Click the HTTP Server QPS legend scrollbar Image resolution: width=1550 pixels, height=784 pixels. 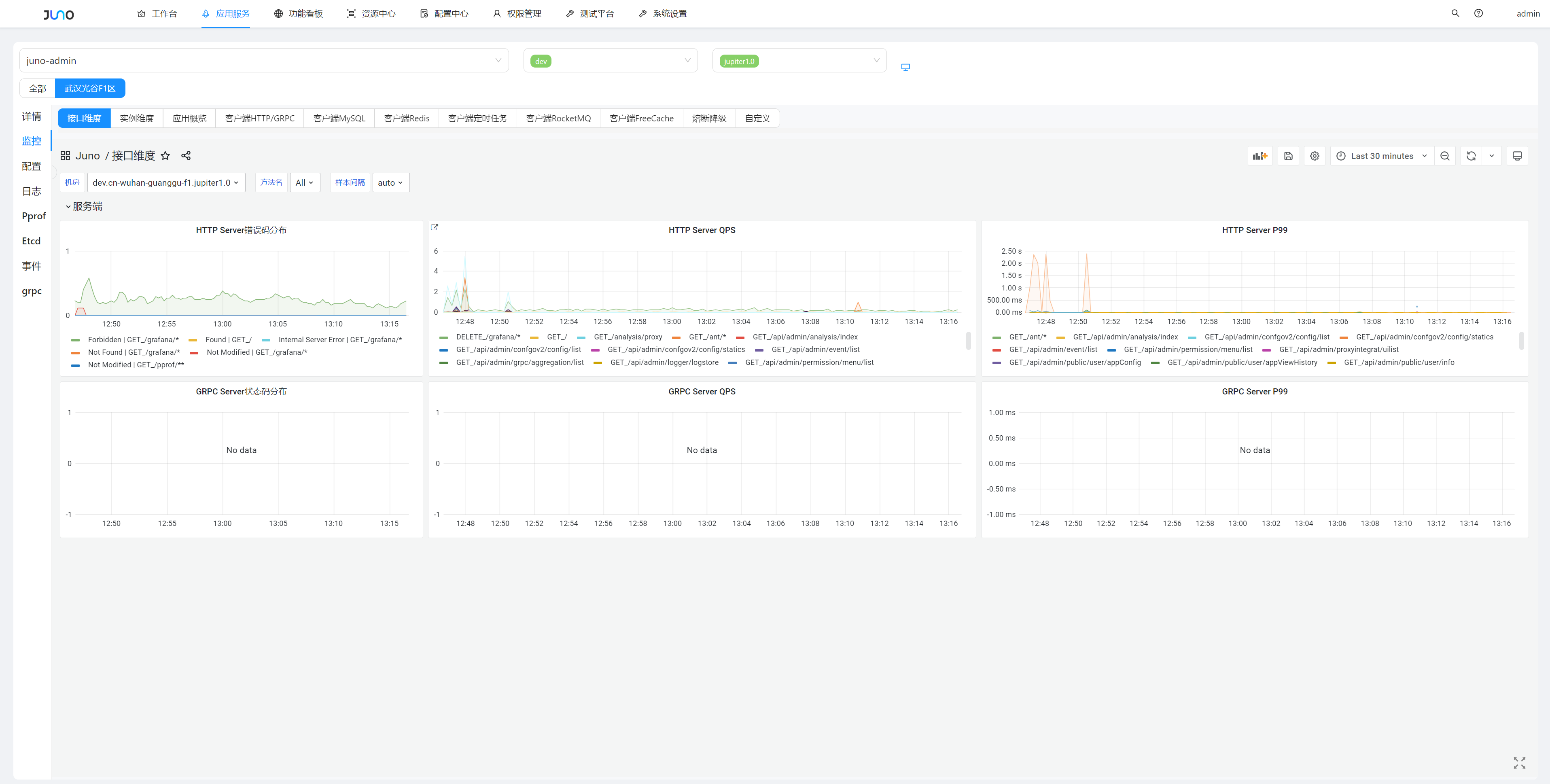[x=968, y=341]
